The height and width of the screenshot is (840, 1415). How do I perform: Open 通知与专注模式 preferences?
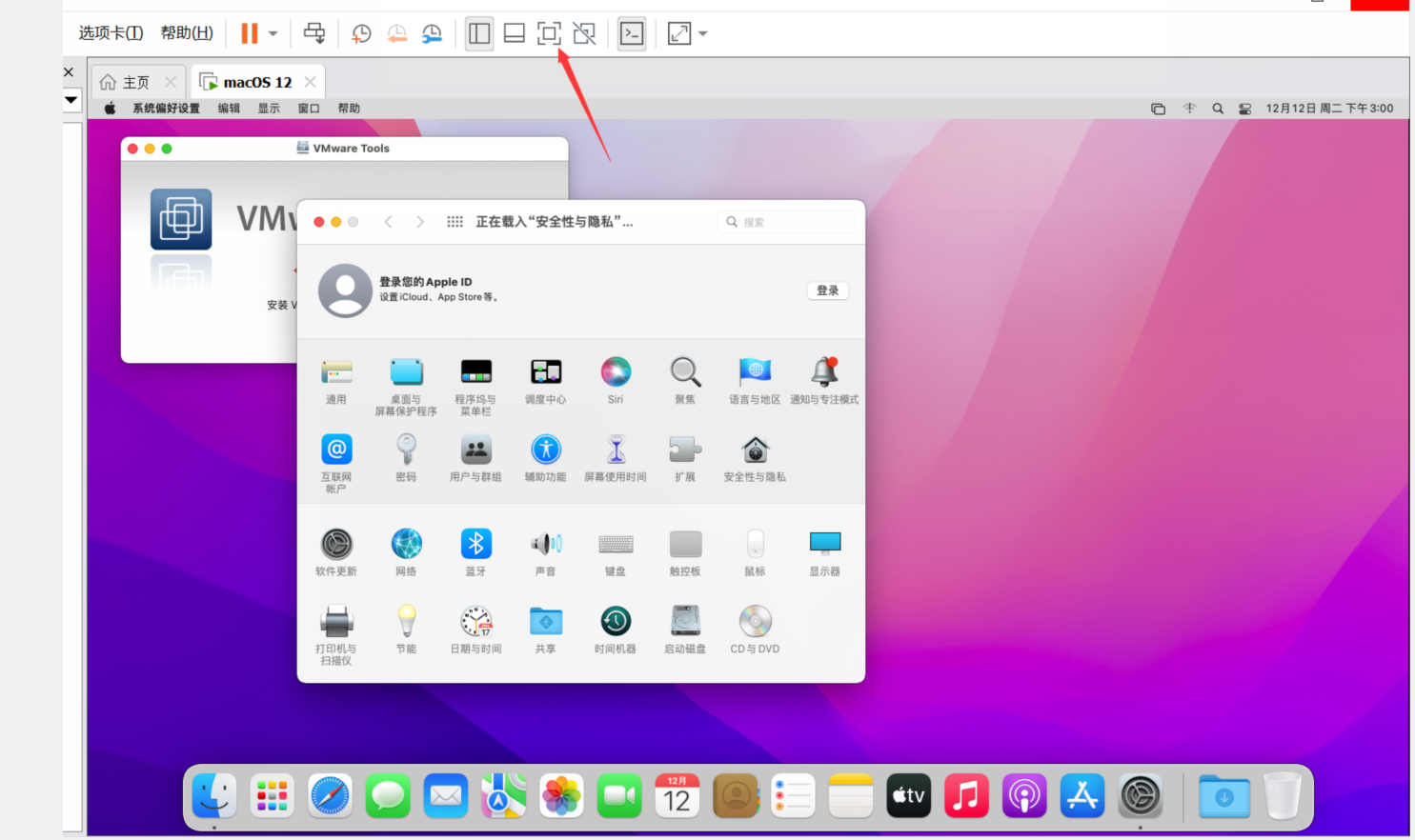coord(824,381)
